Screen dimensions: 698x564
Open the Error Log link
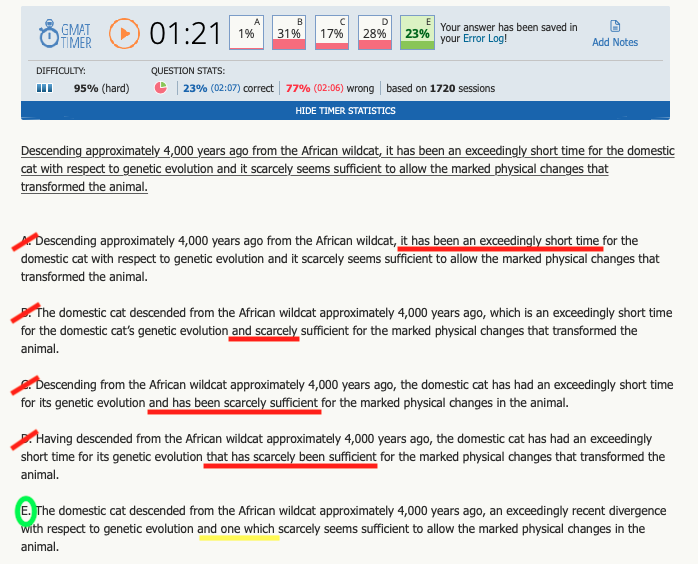pos(484,39)
